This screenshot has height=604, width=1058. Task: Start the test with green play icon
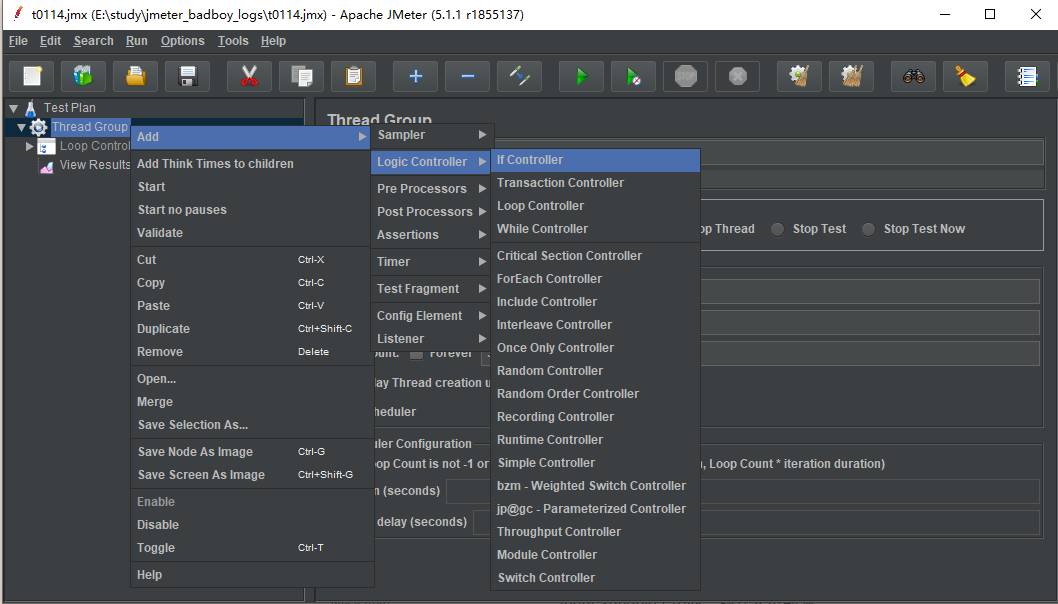coord(582,76)
